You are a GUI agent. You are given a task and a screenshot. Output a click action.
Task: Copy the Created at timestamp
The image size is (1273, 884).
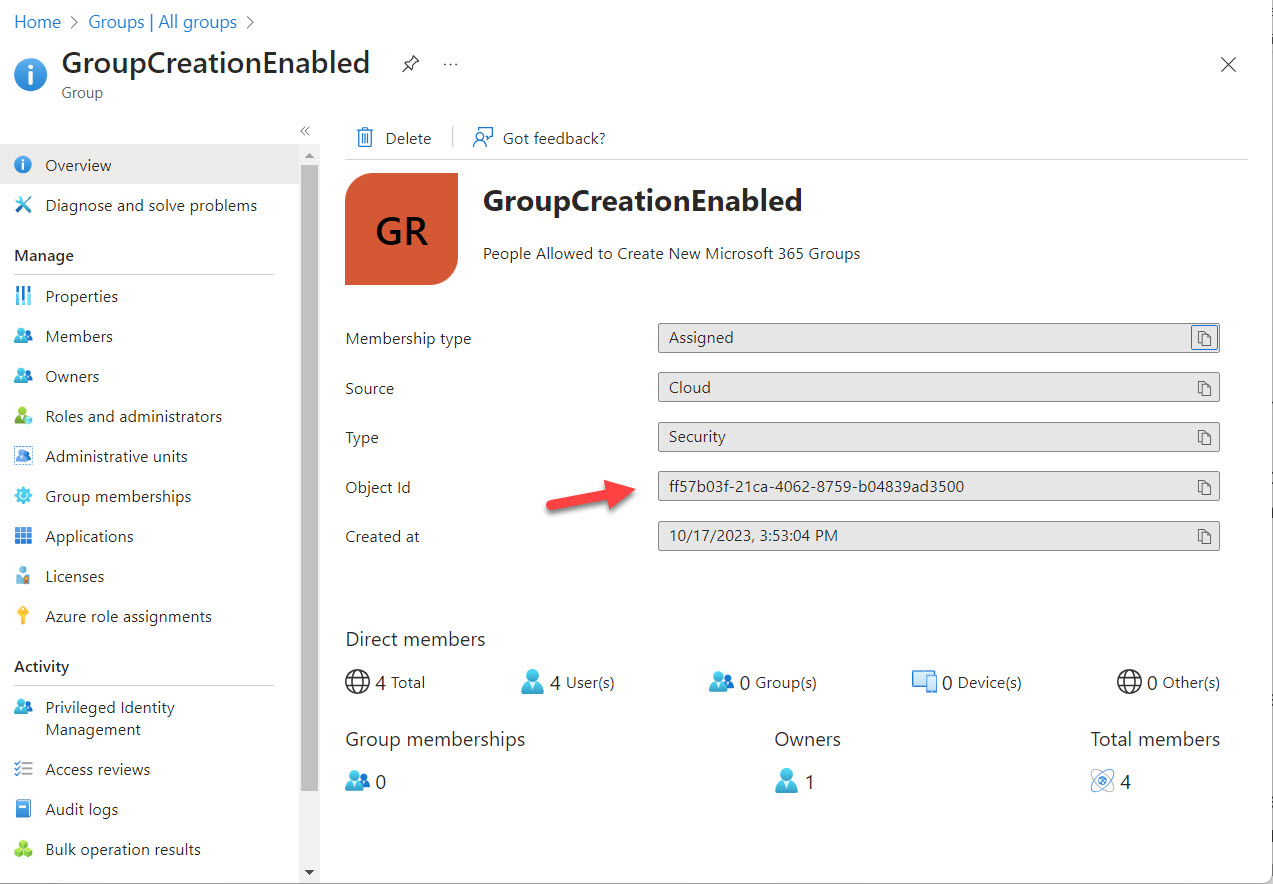pos(1204,537)
